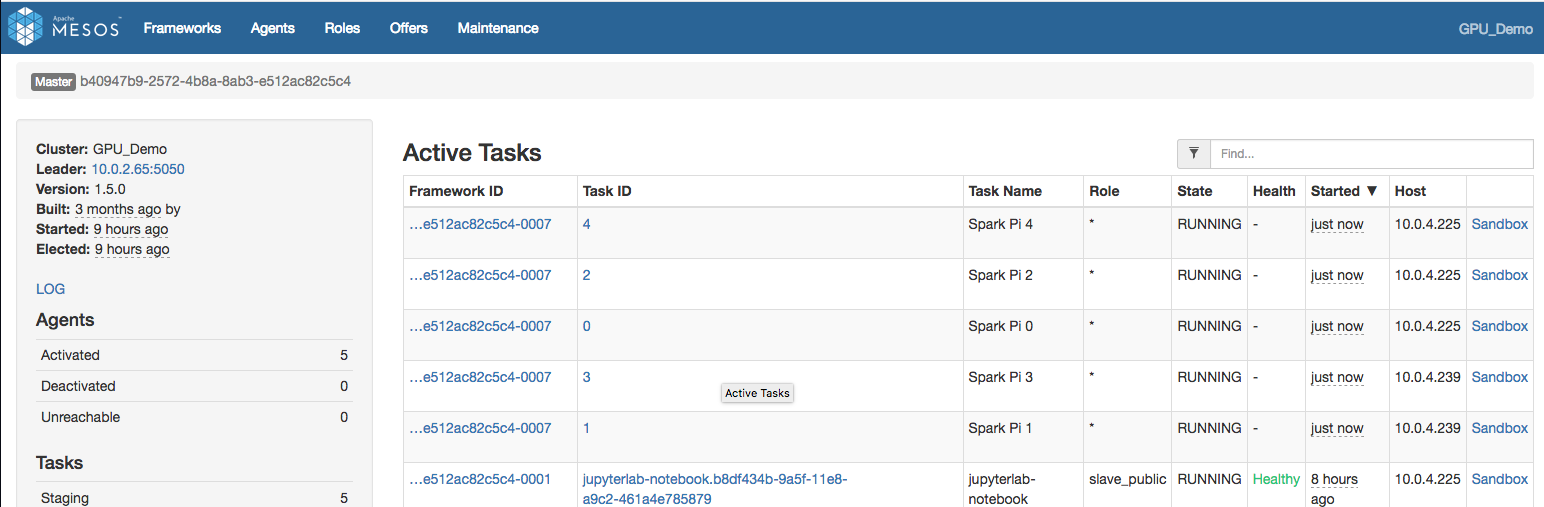Open task ID 2 link
1544x507 pixels.
(586, 275)
